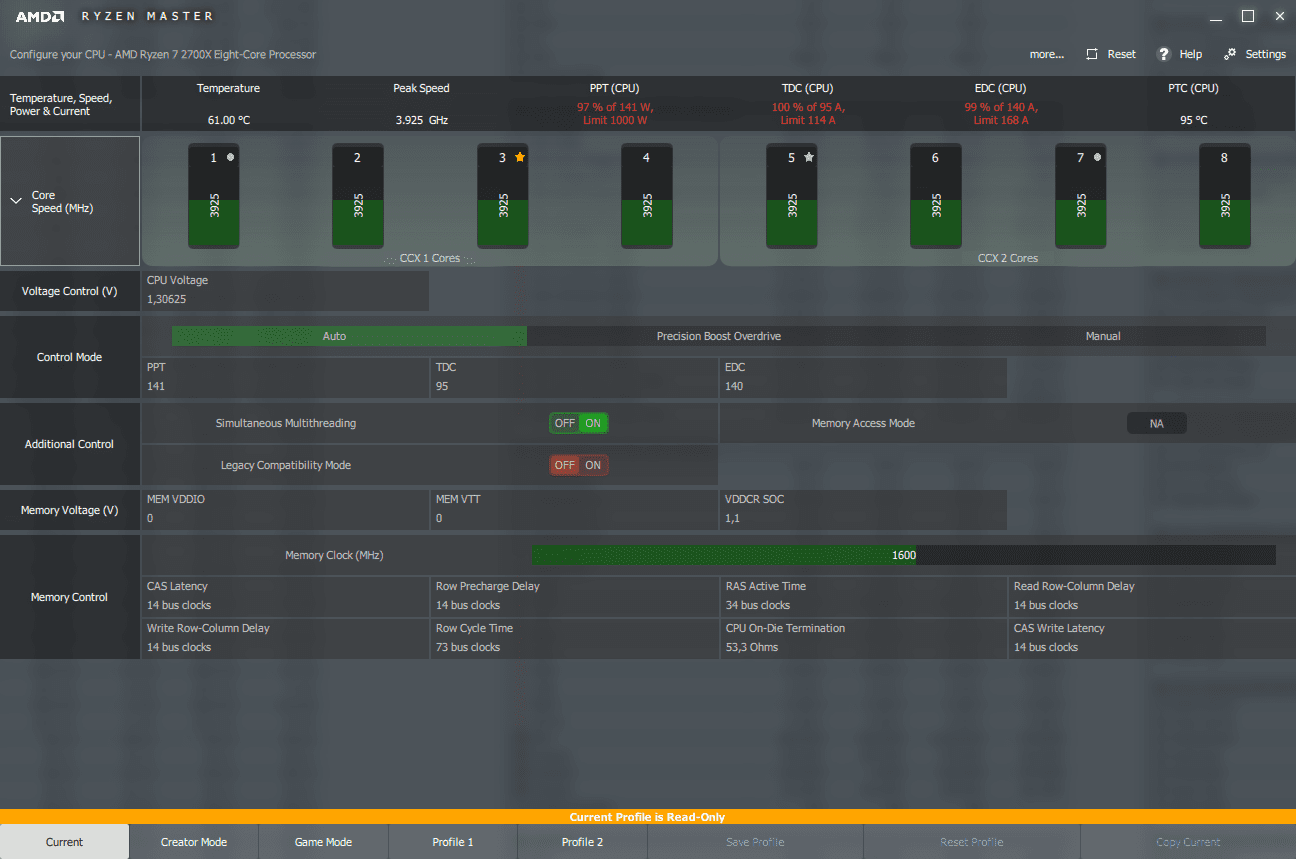Open the Help question mark icon

click(1164, 54)
